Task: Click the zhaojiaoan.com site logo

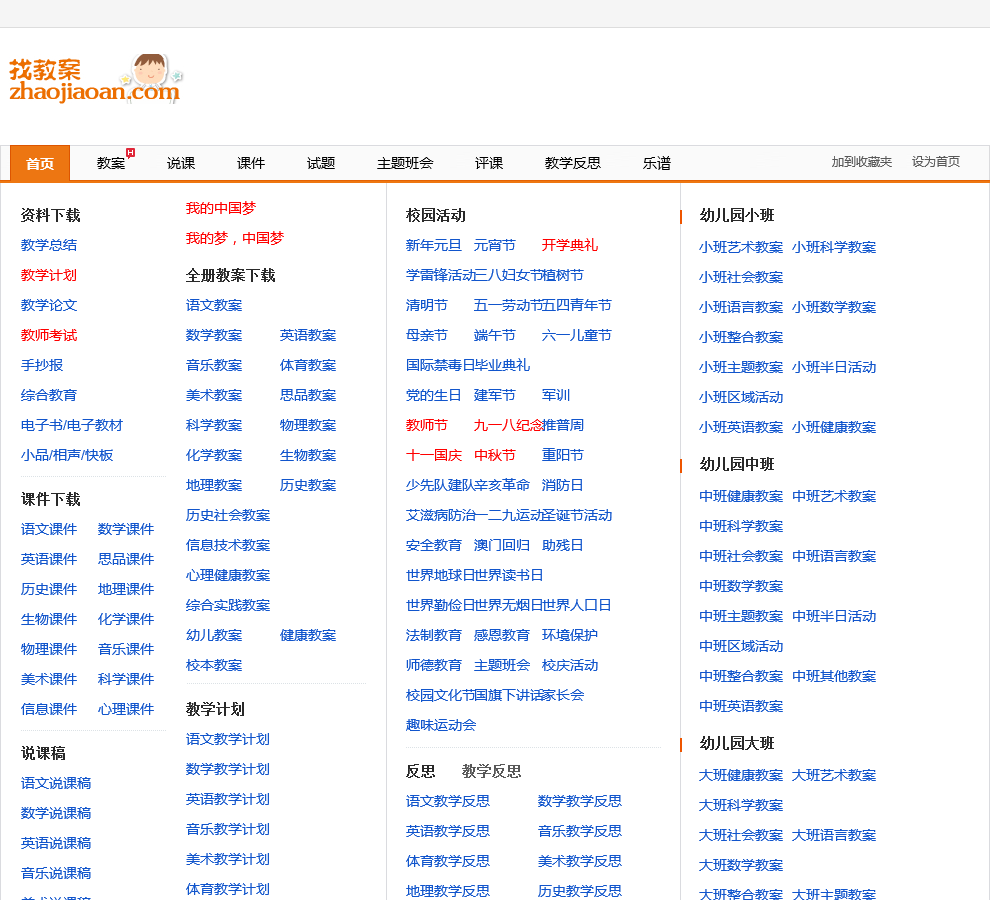Action: point(96,78)
